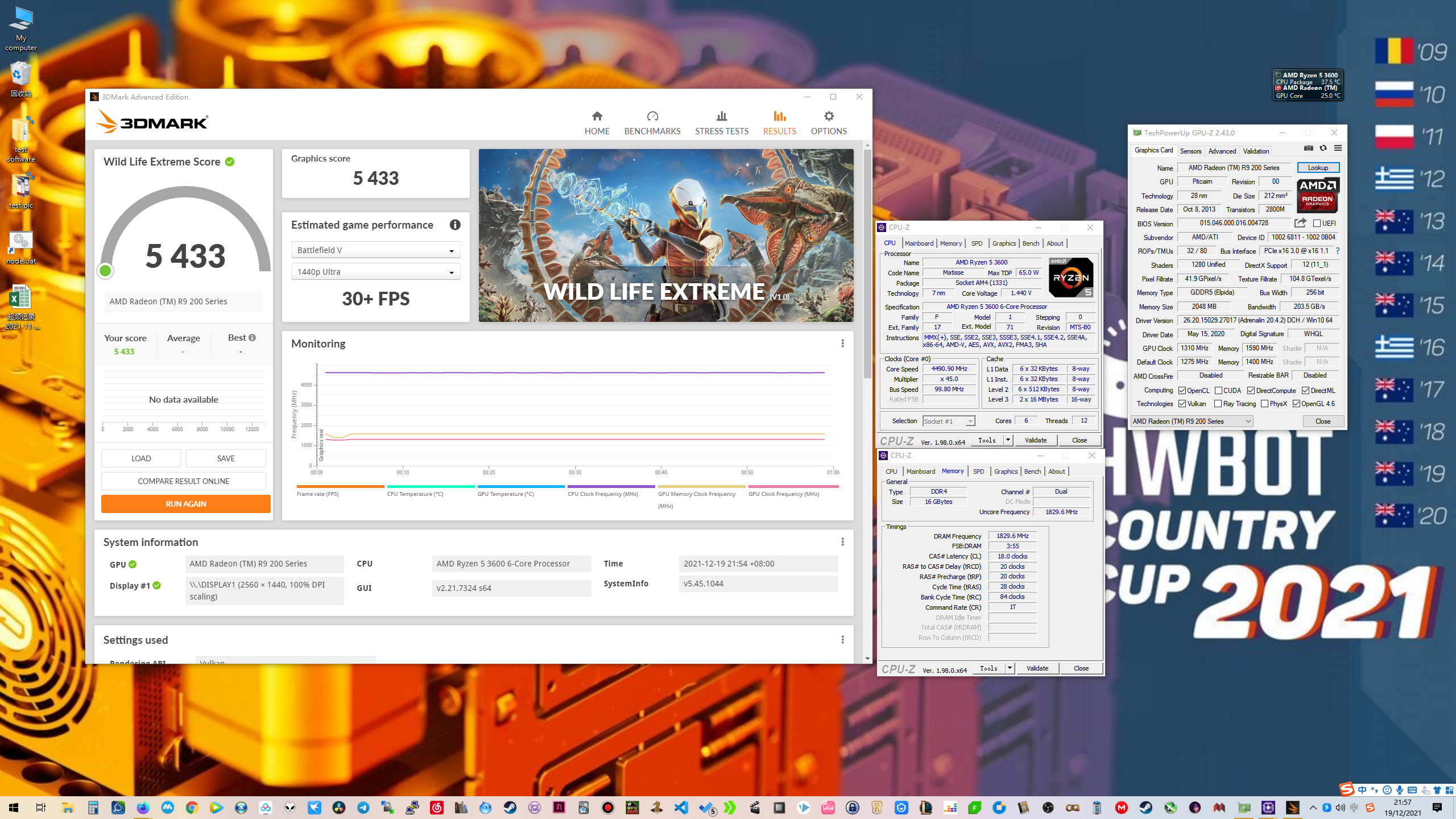Click the GPU-Z BIOS share/export icon
1456x819 pixels.
1300,223
